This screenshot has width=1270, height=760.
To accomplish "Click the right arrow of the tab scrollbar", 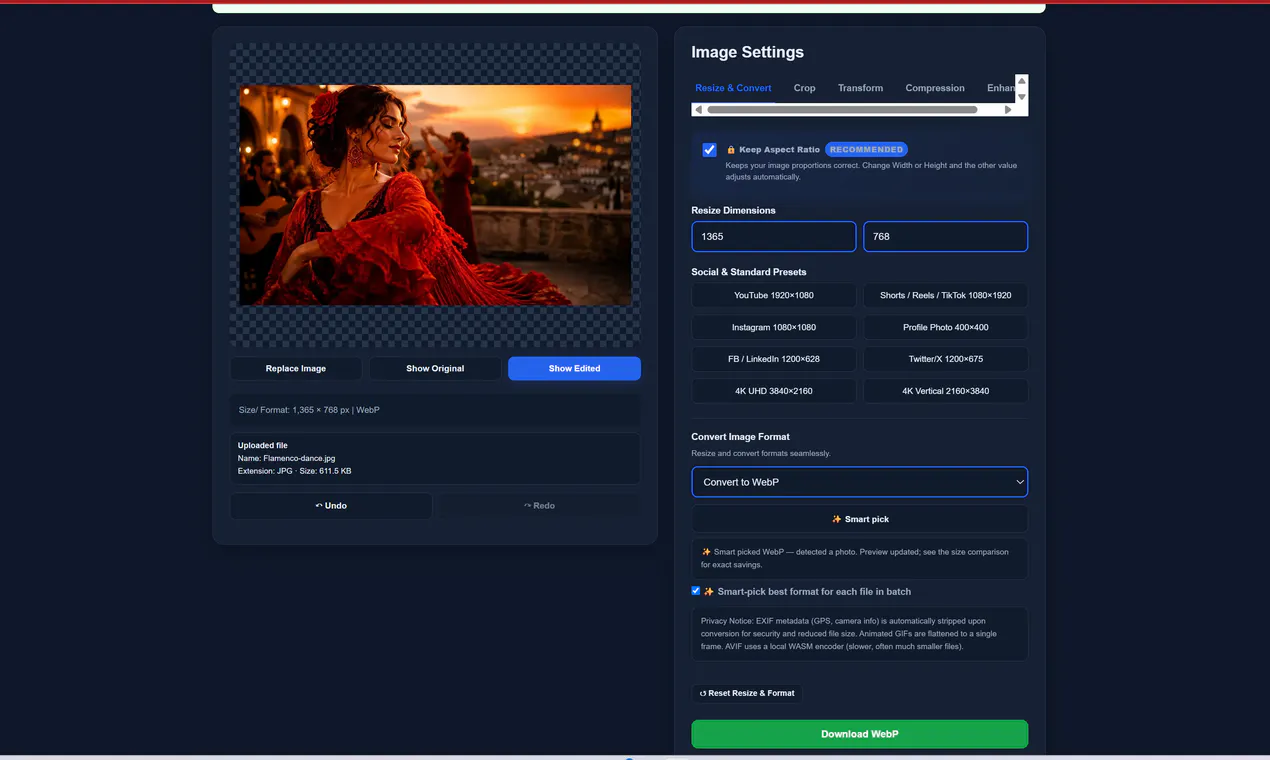I will (x=1008, y=110).
